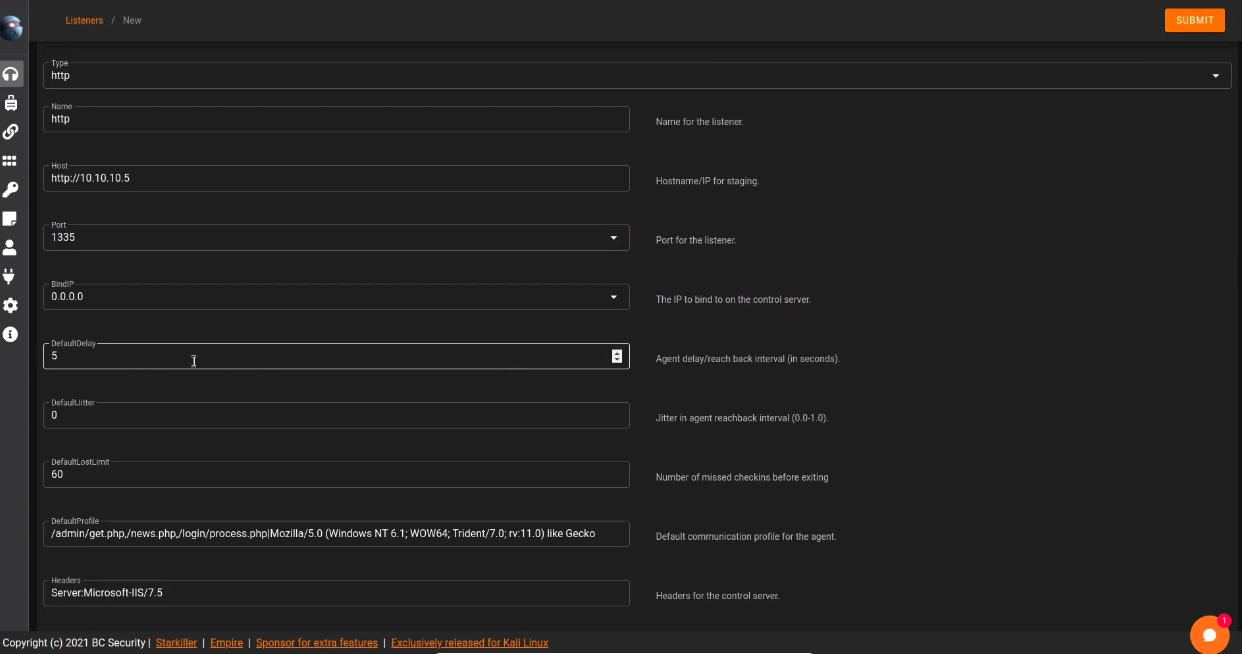Open the Stagers suitcase icon in sidebar

click(x=11, y=103)
